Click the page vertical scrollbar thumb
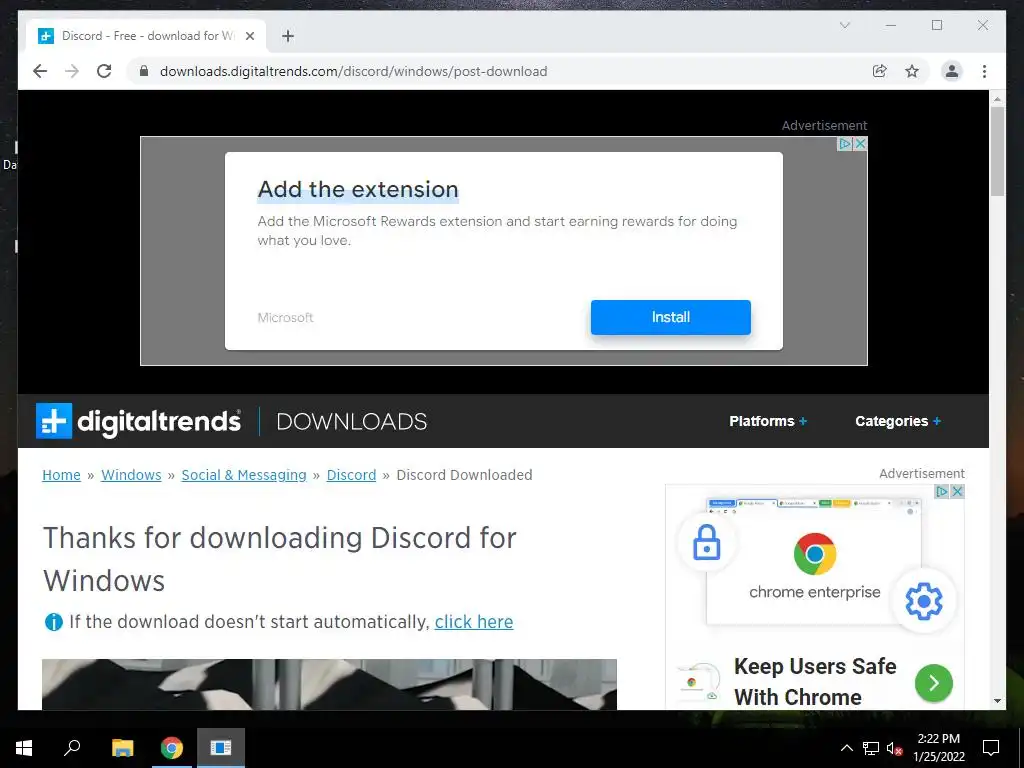 point(997,151)
